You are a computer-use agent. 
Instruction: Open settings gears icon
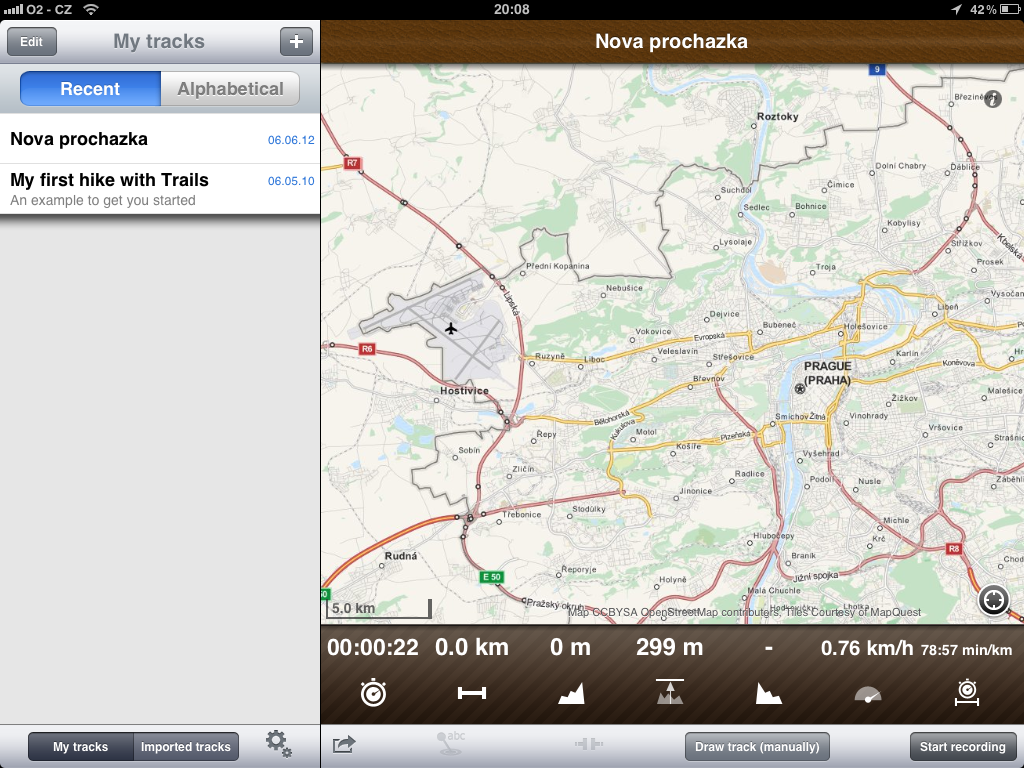279,744
